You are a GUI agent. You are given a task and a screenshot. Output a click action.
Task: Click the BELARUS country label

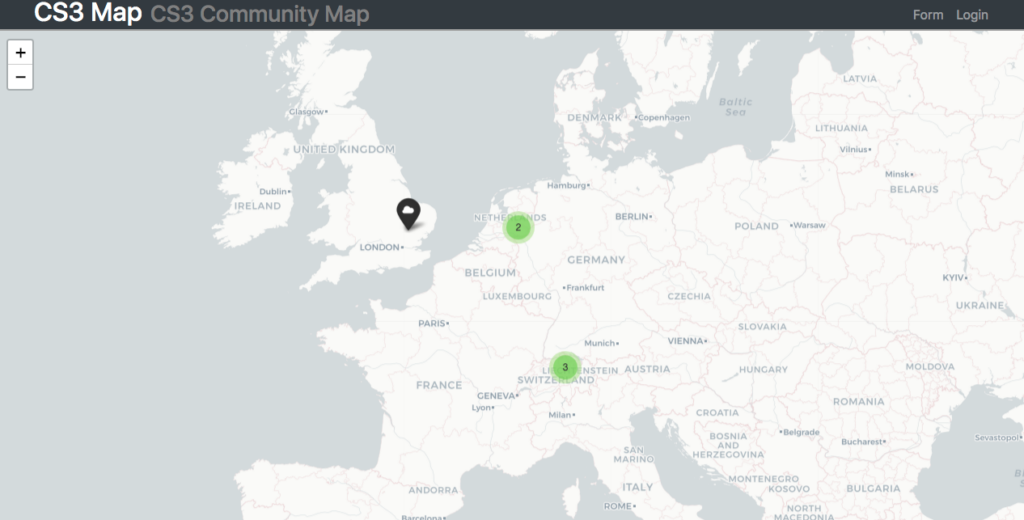click(x=914, y=189)
